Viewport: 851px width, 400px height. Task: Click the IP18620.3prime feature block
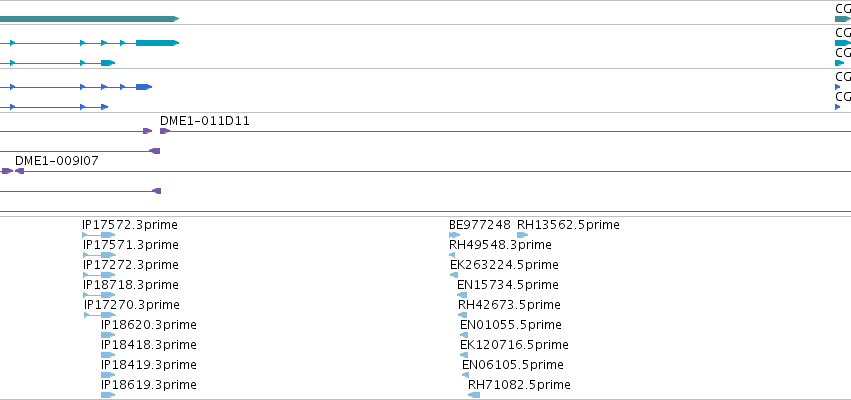pos(108,335)
